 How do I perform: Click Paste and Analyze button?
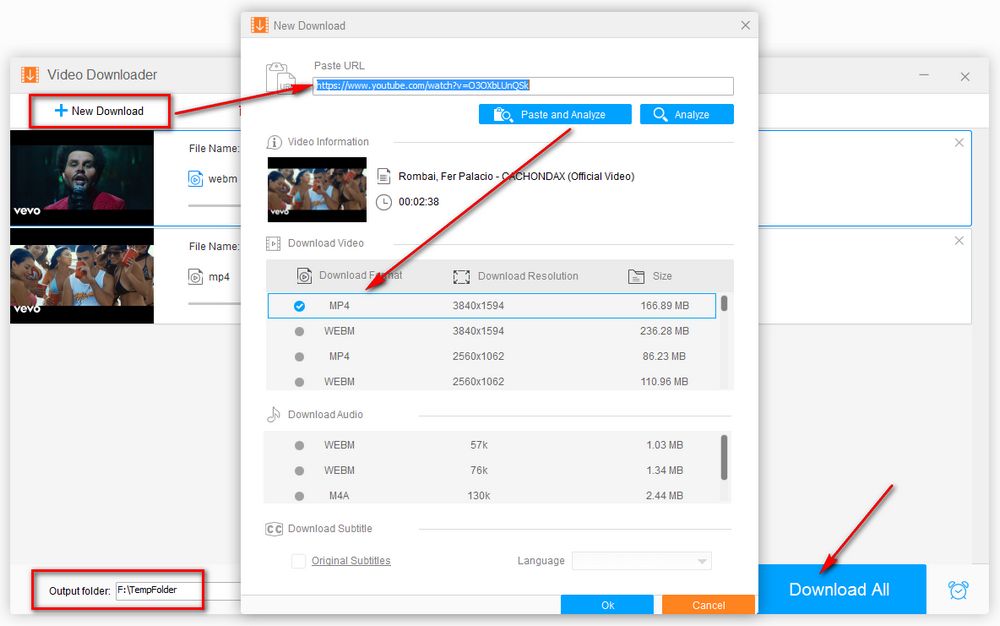click(x=555, y=115)
